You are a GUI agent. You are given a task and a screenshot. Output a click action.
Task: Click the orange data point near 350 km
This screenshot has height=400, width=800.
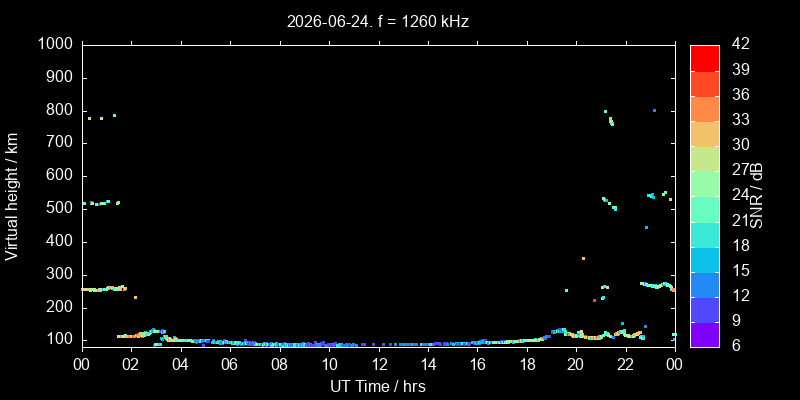583,258
